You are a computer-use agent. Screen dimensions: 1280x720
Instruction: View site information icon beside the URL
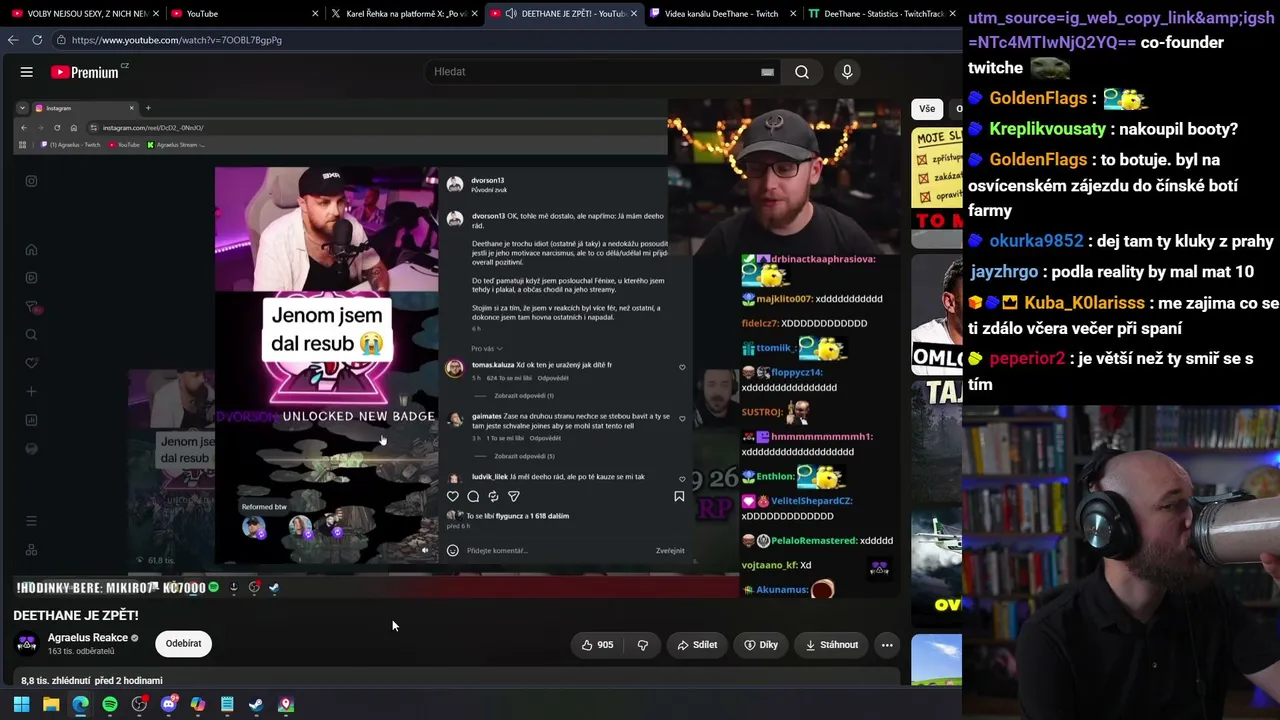pyautogui.click(x=61, y=40)
